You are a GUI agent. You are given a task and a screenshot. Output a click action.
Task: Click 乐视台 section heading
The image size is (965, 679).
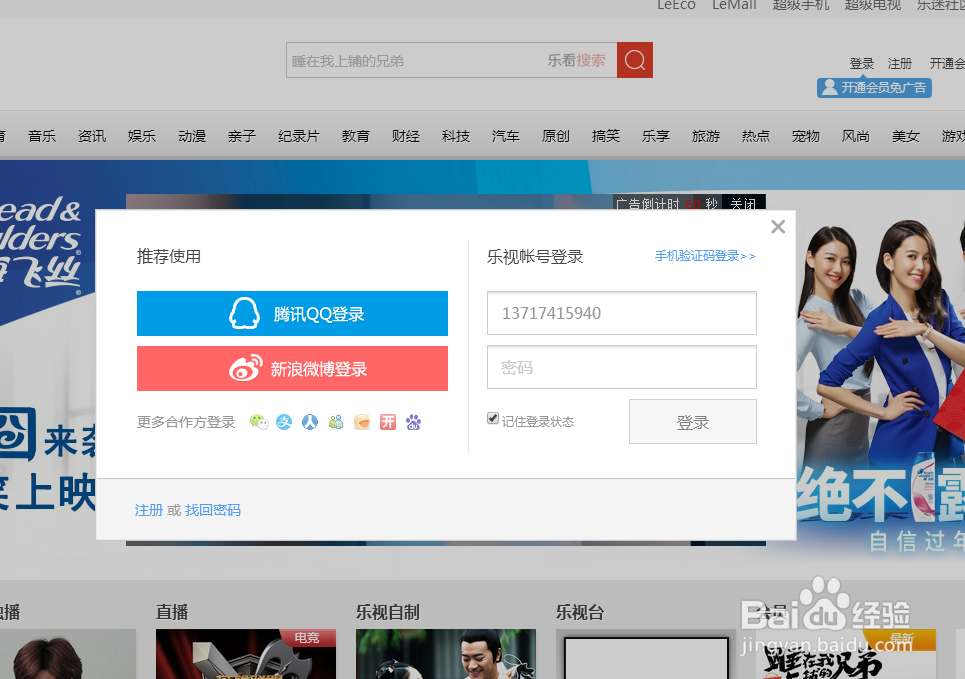(580, 612)
